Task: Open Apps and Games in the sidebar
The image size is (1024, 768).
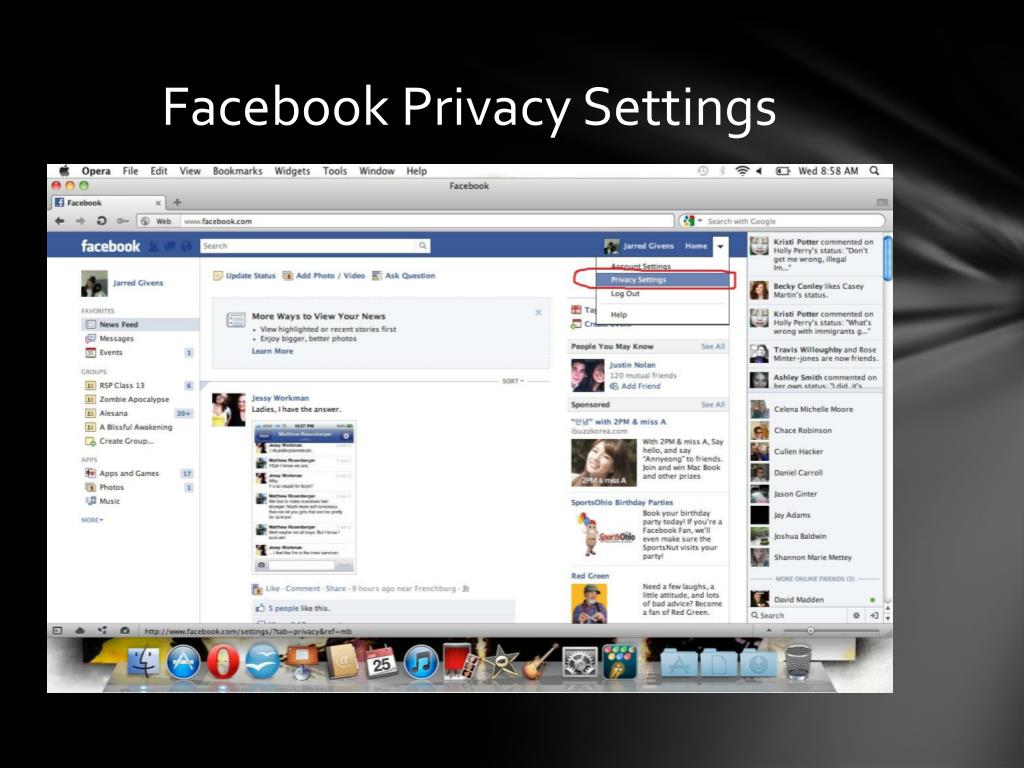Action: click(129, 473)
